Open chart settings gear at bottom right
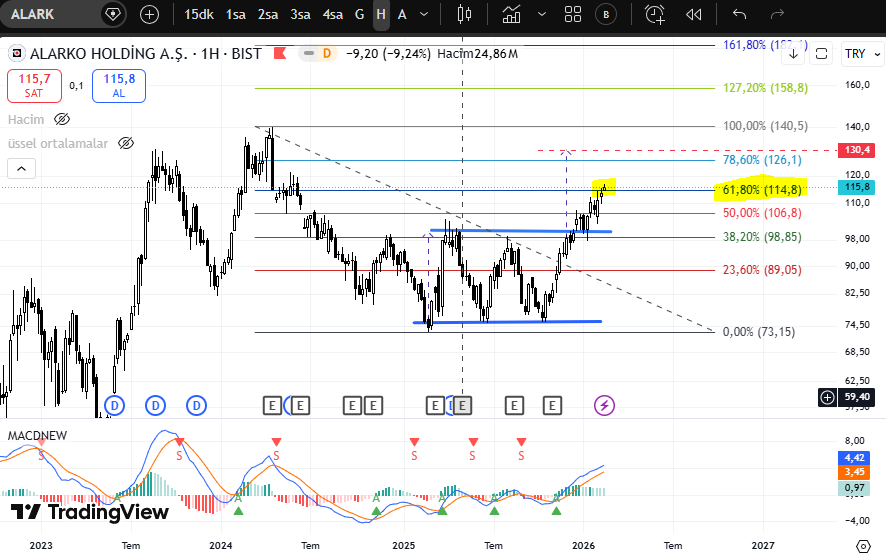 (863, 546)
